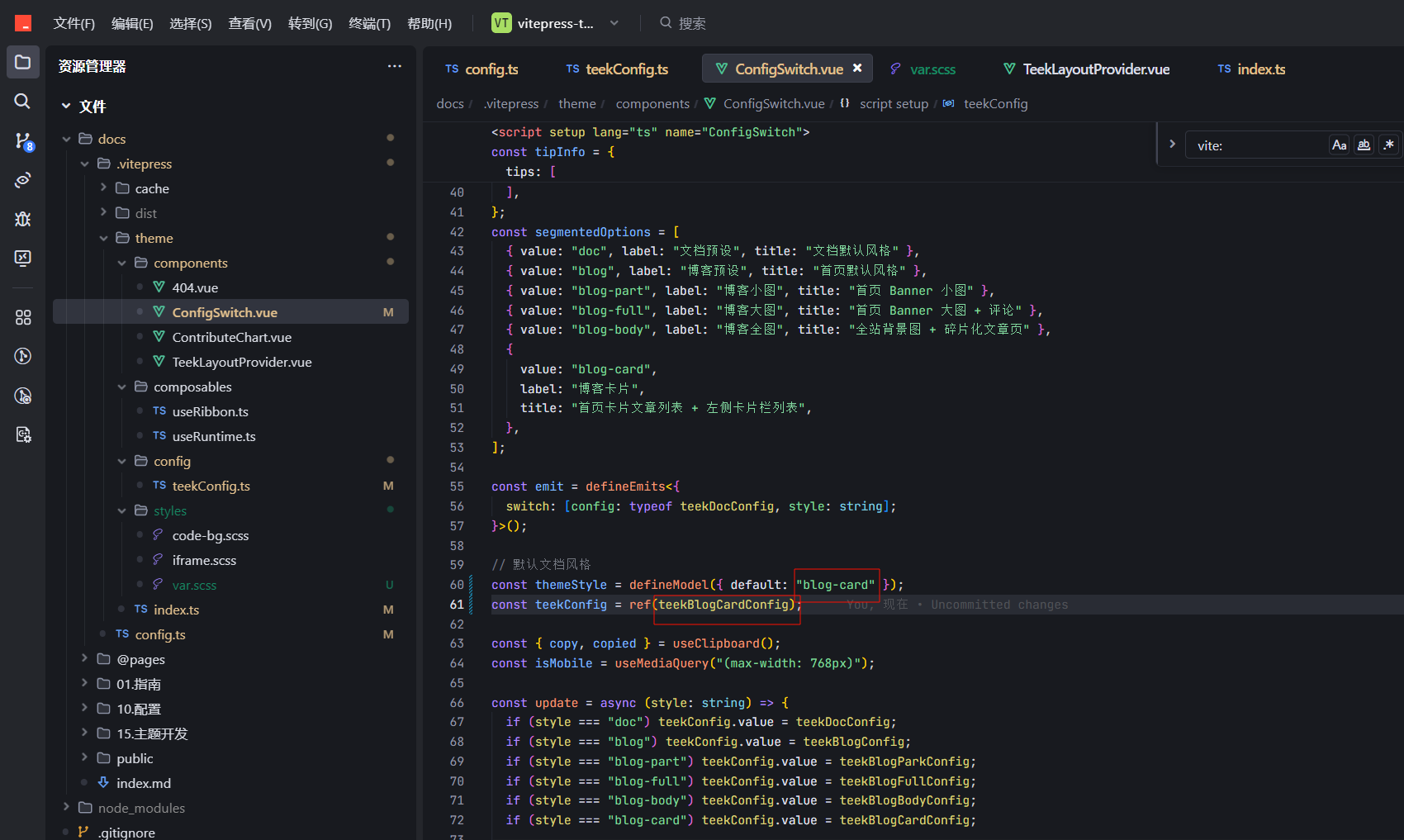1404x840 pixels.
Task: Switch to the var.scss tab
Action: click(923, 69)
